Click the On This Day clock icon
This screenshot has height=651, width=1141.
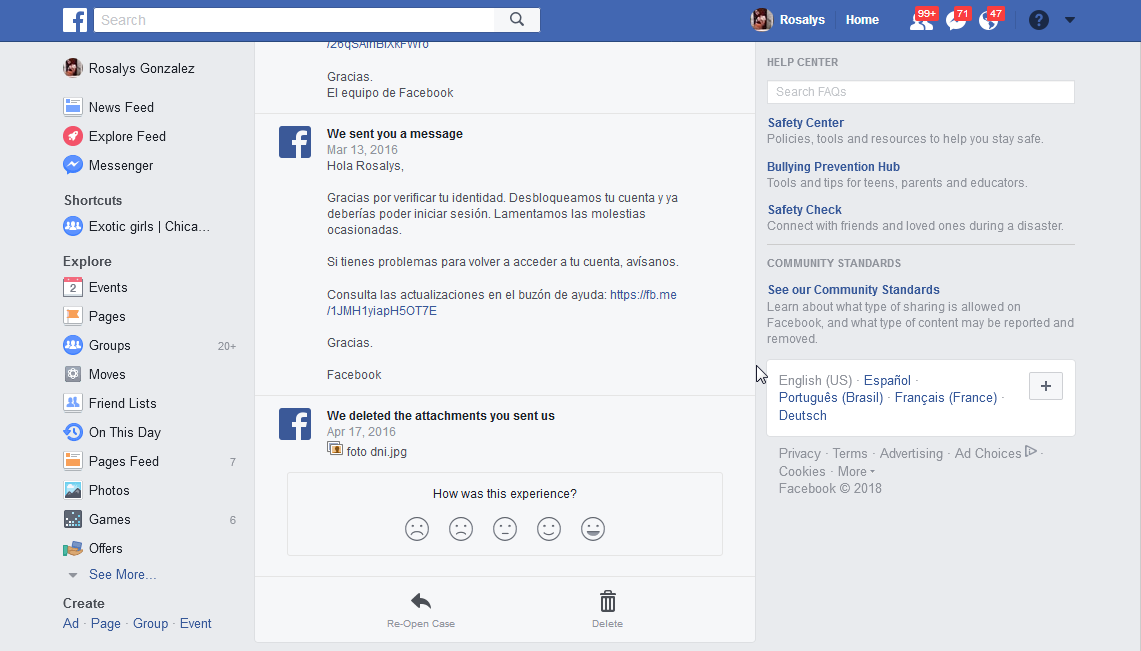click(x=73, y=432)
